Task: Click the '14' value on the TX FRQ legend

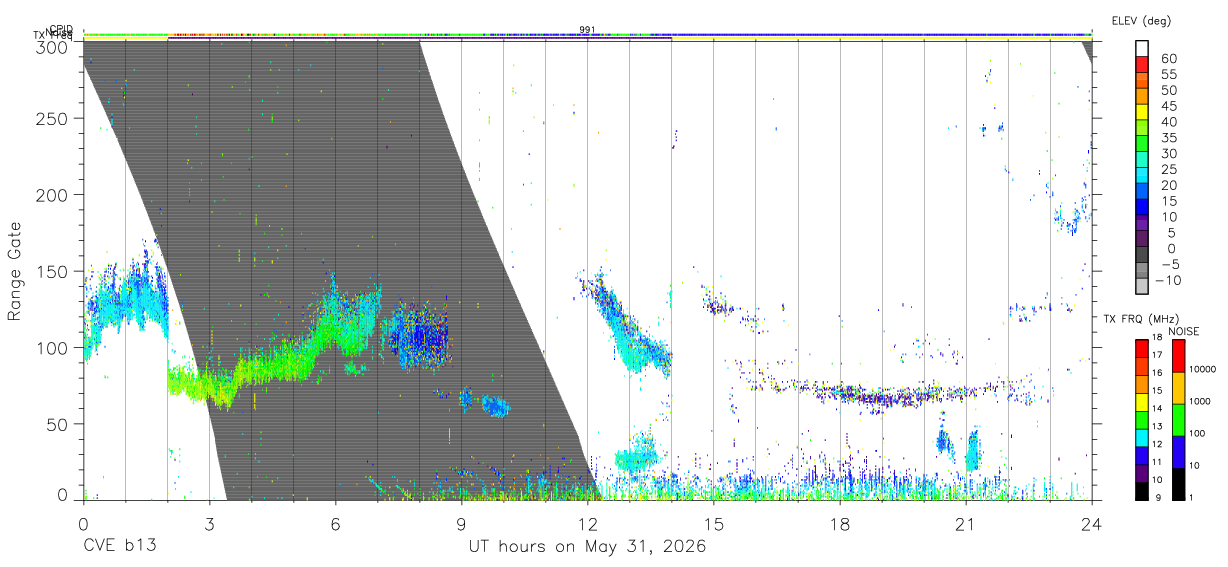Action: tap(1156, 409)
